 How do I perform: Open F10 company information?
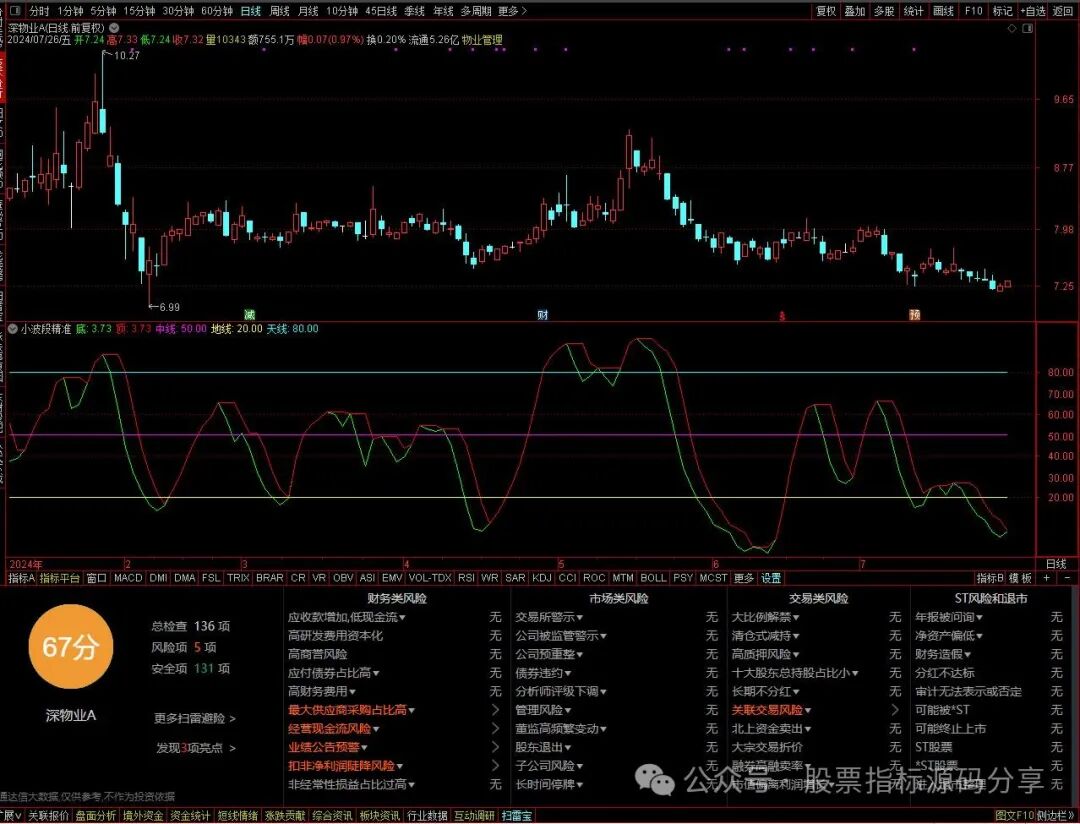[973, 11]
